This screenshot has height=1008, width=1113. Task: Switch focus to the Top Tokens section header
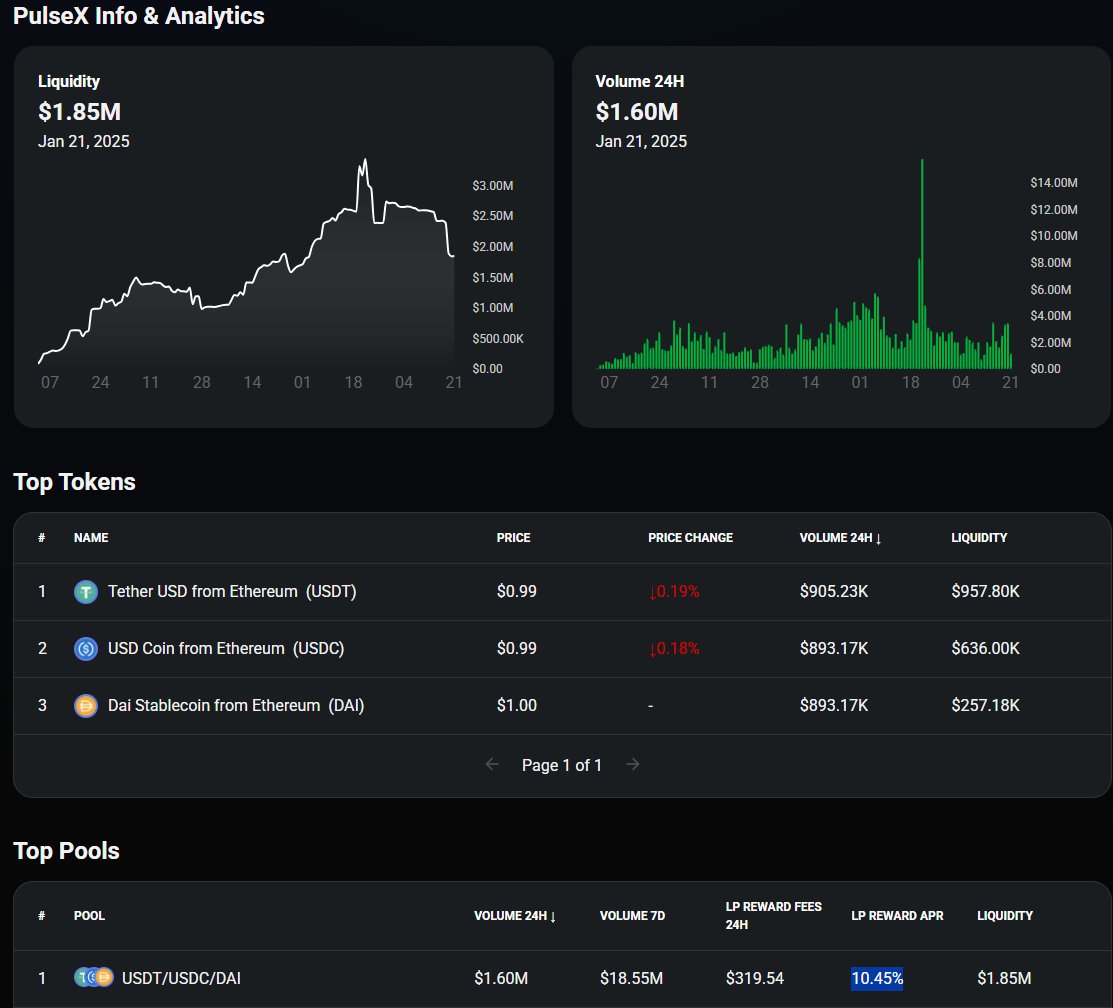click(x=74, y=481)
